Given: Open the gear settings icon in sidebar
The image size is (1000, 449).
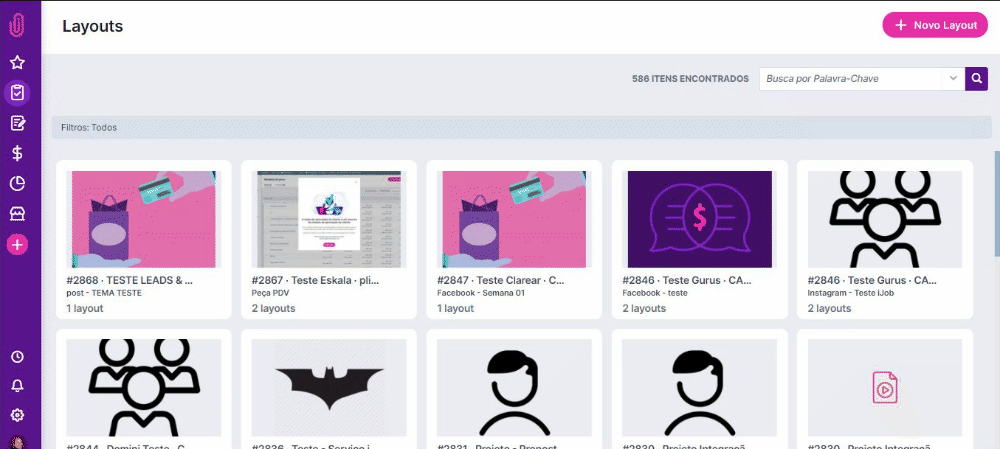Looking at the screenshot, I should coord(17,415).
